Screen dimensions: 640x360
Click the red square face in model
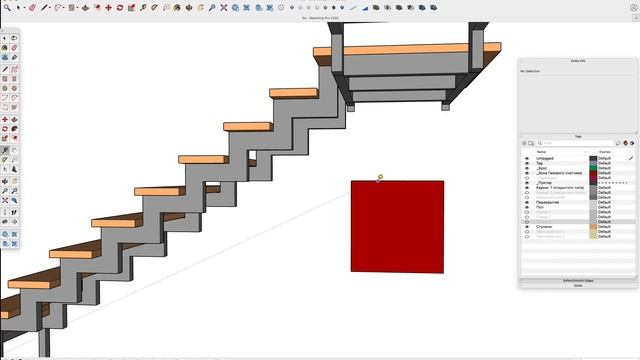click(397, 227)
